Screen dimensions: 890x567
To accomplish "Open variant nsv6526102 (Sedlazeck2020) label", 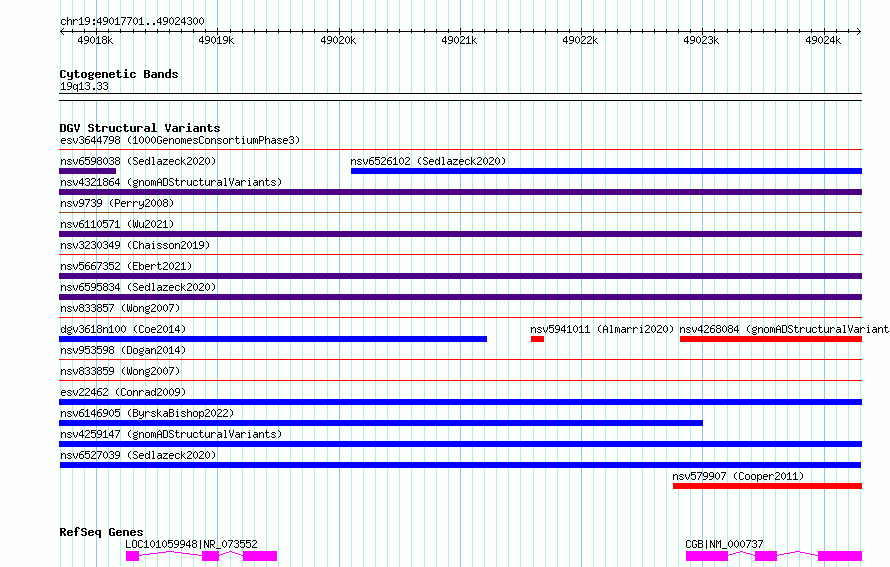I will coord(428,161).
